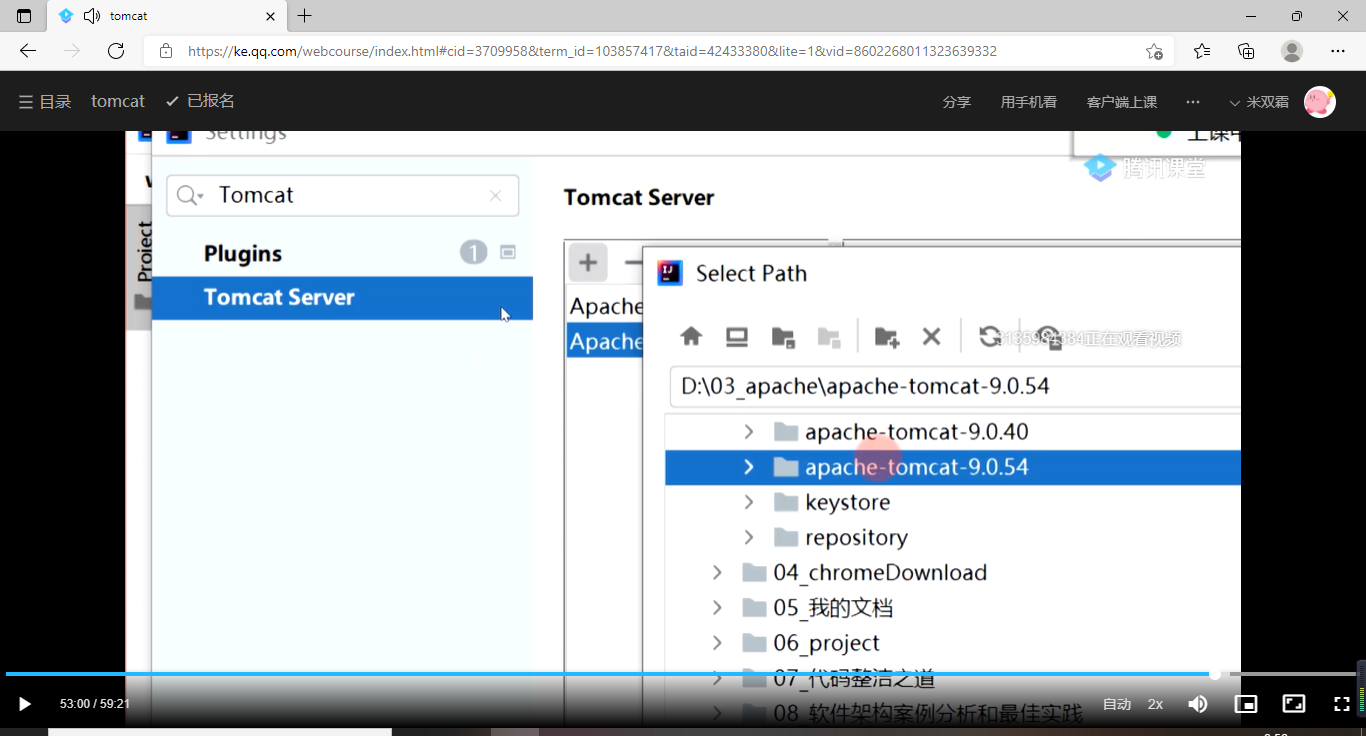Click the pink user avatar
Image resolution: width=1366 pixels, height=736 pixels.
pos(1320,101)
